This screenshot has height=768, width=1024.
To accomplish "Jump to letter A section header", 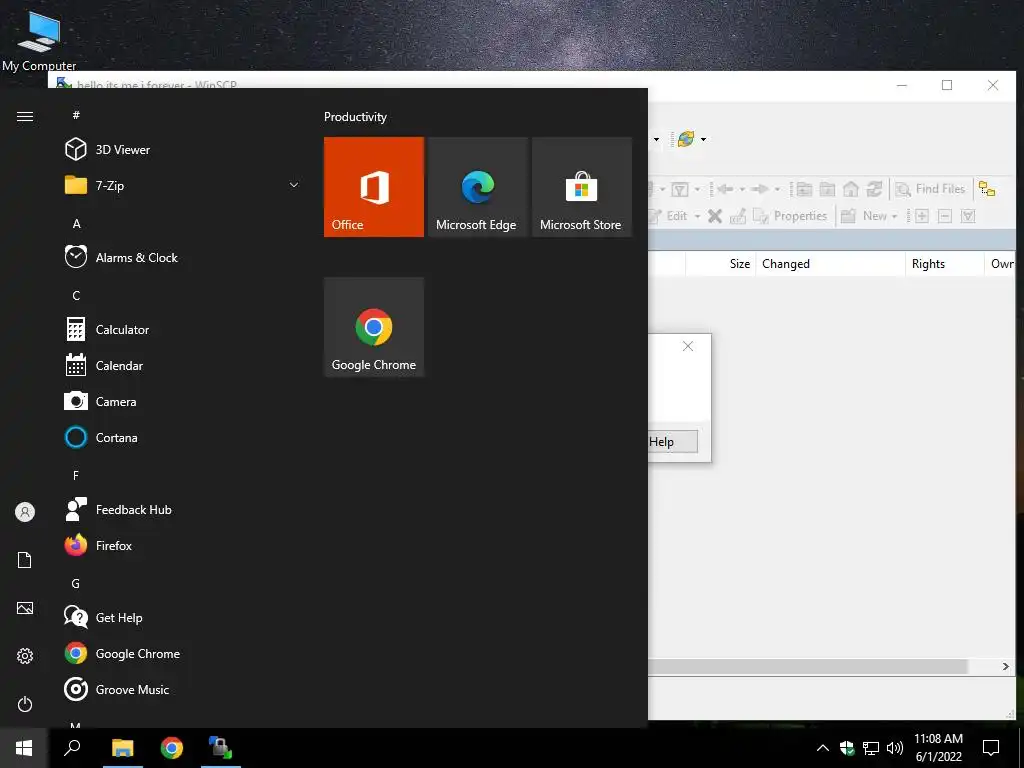I will pyautogui.click(x=76, y=224).
